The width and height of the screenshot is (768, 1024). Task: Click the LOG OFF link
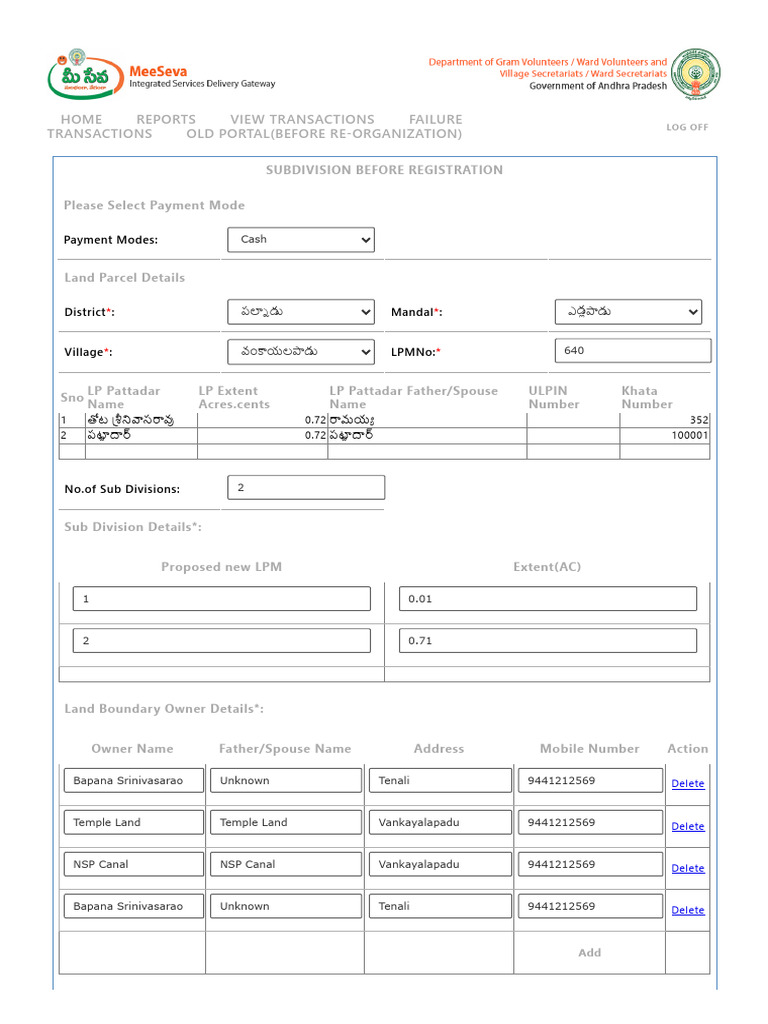coord(687,127)
